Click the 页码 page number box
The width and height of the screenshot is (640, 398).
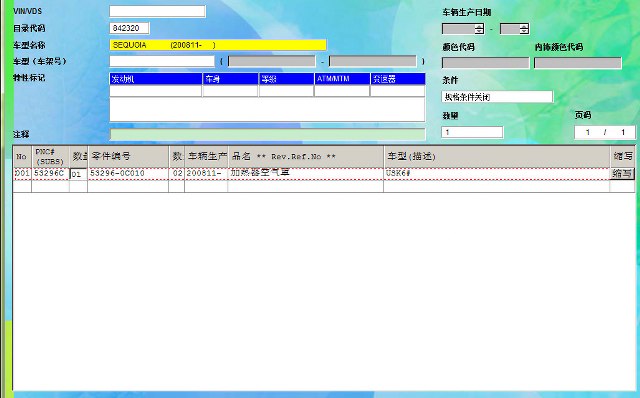604,132
